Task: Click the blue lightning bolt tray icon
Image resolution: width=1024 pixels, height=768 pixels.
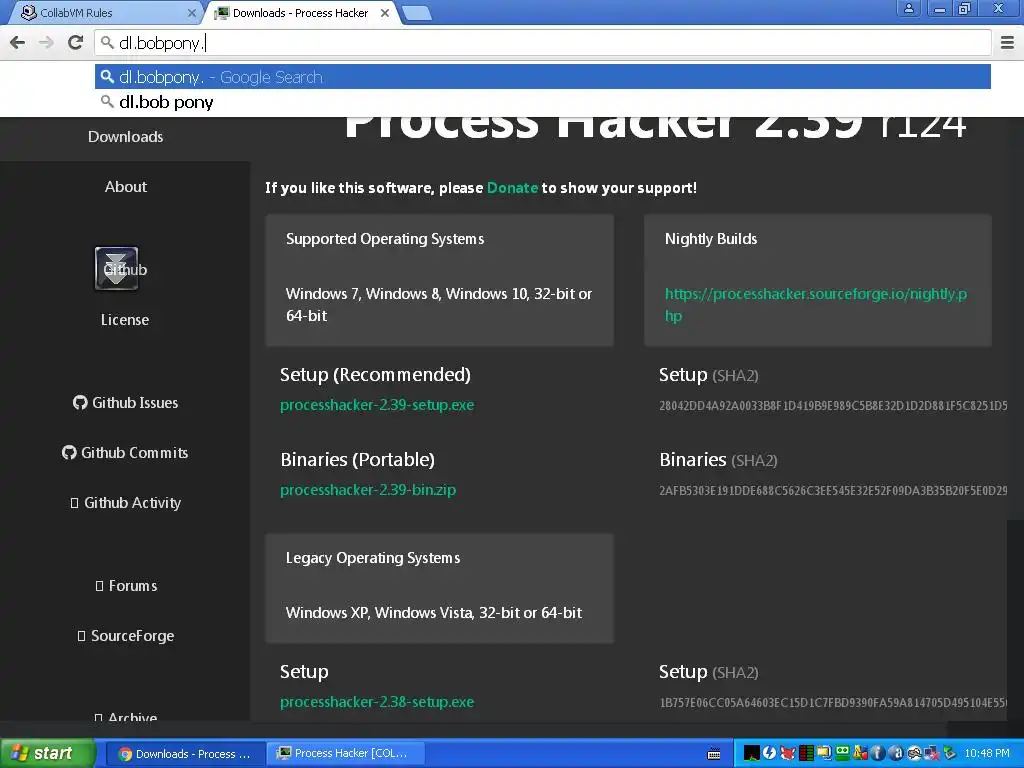Action: tap(769, 753)
